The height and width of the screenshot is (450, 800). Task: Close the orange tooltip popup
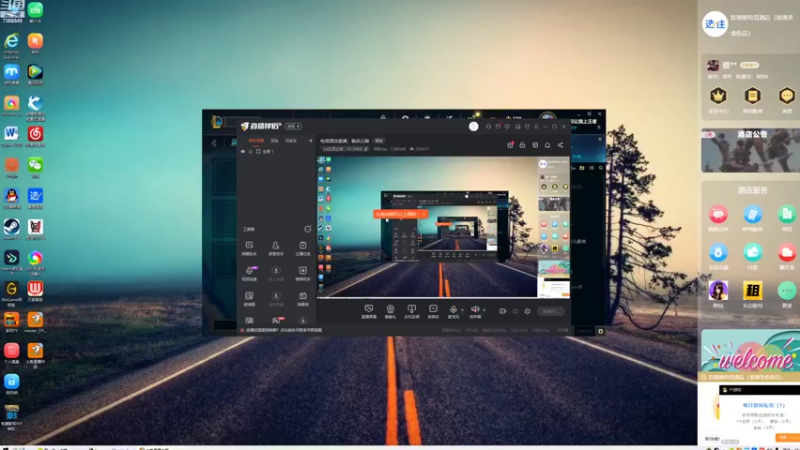point(423,214)
